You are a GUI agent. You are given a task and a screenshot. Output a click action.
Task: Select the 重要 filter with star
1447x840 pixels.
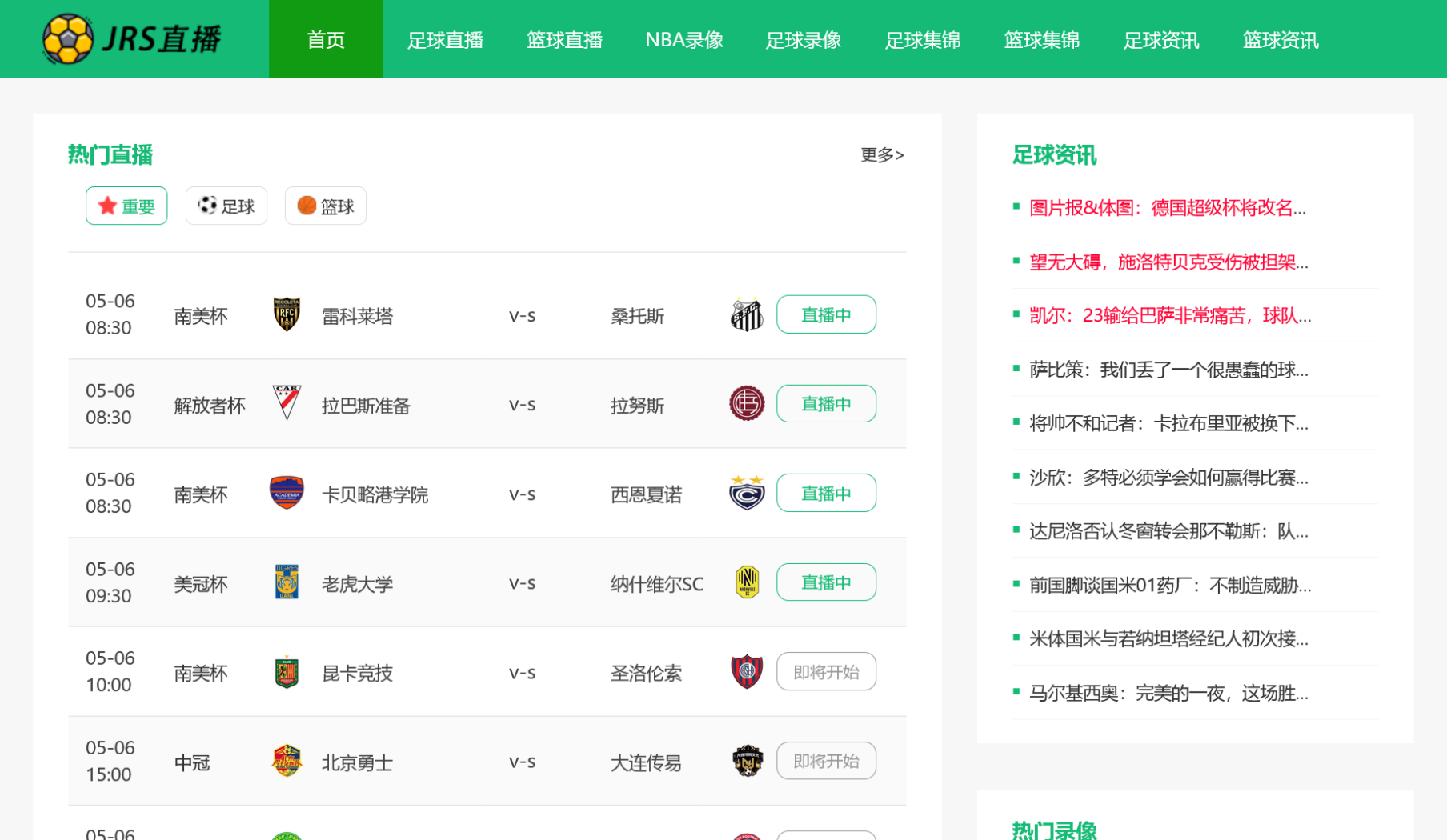[126, 206]
